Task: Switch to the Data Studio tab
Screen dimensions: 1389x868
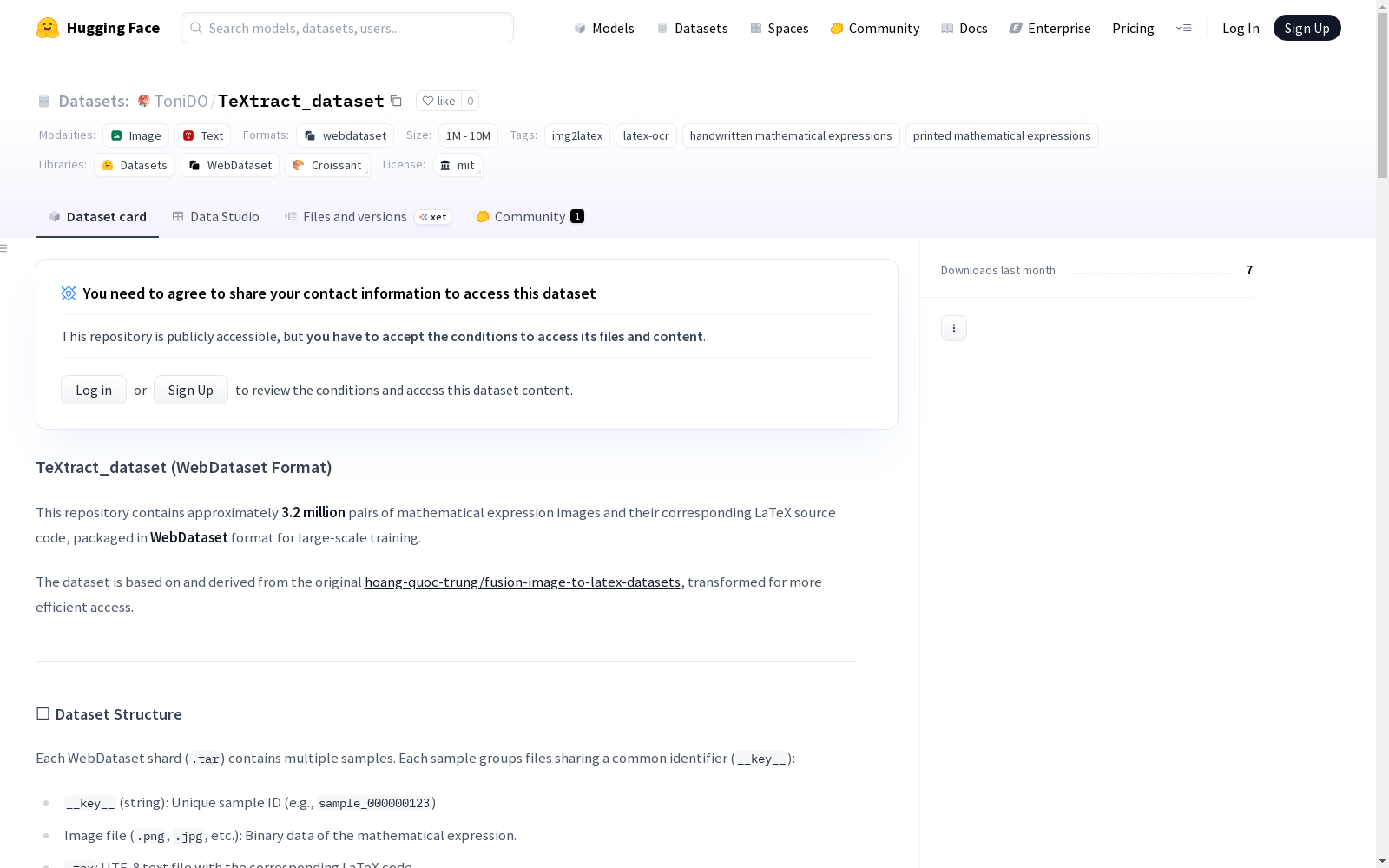Action: [x=215, y=216]
